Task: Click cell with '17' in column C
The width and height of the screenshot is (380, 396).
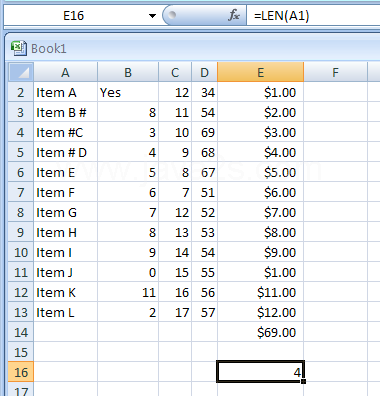Action: point(175,312)
